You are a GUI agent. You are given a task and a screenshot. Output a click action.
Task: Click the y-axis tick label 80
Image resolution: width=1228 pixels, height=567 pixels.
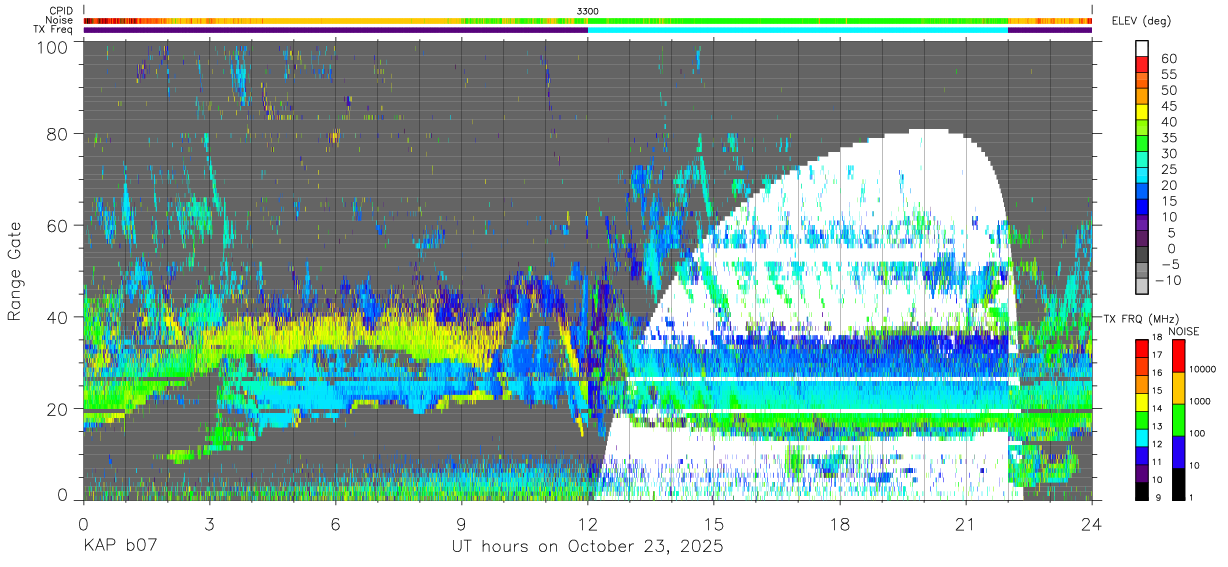tap(58, 134)
